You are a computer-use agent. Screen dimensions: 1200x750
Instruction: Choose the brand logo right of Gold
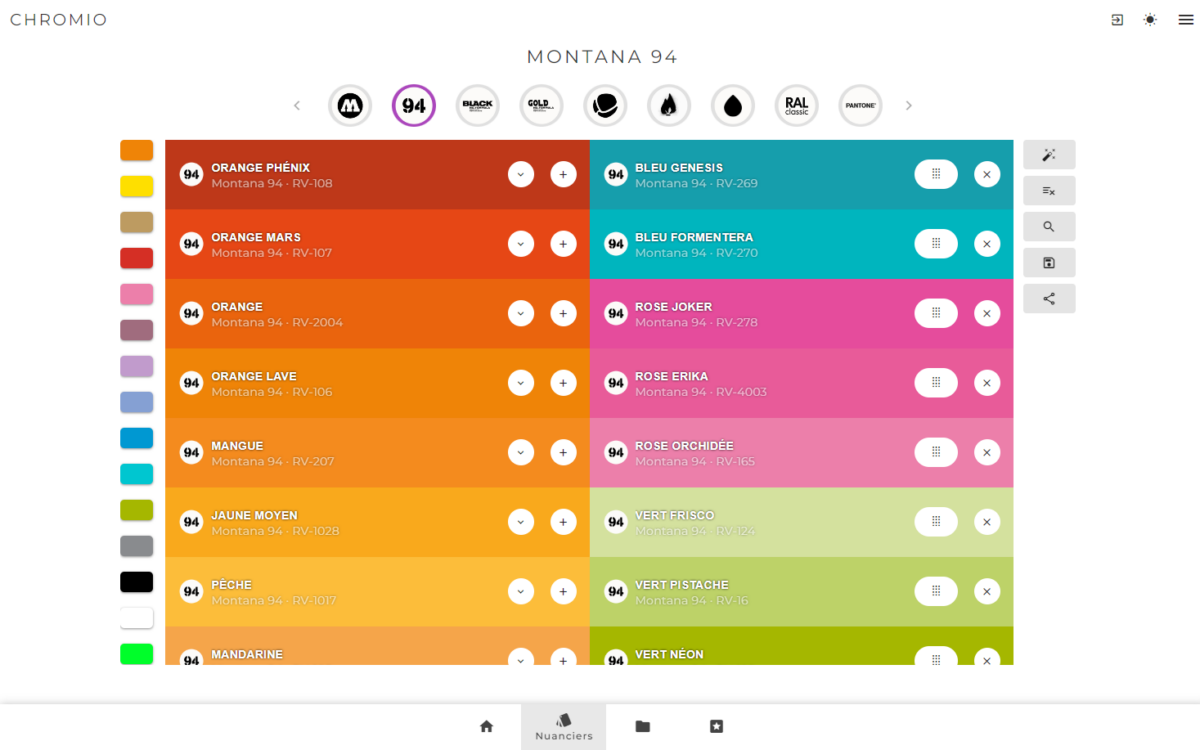[x=605, y=105]
